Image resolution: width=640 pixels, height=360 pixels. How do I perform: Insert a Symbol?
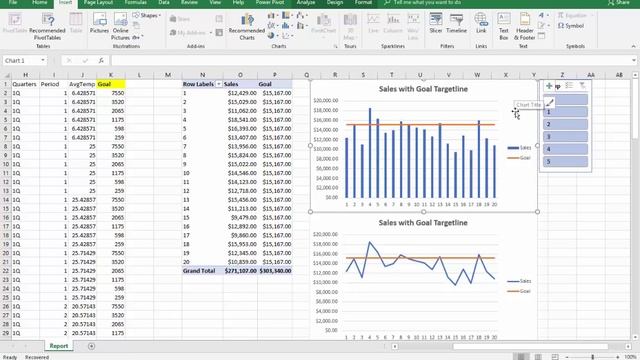pyautogui.click(x=571, y=26)
